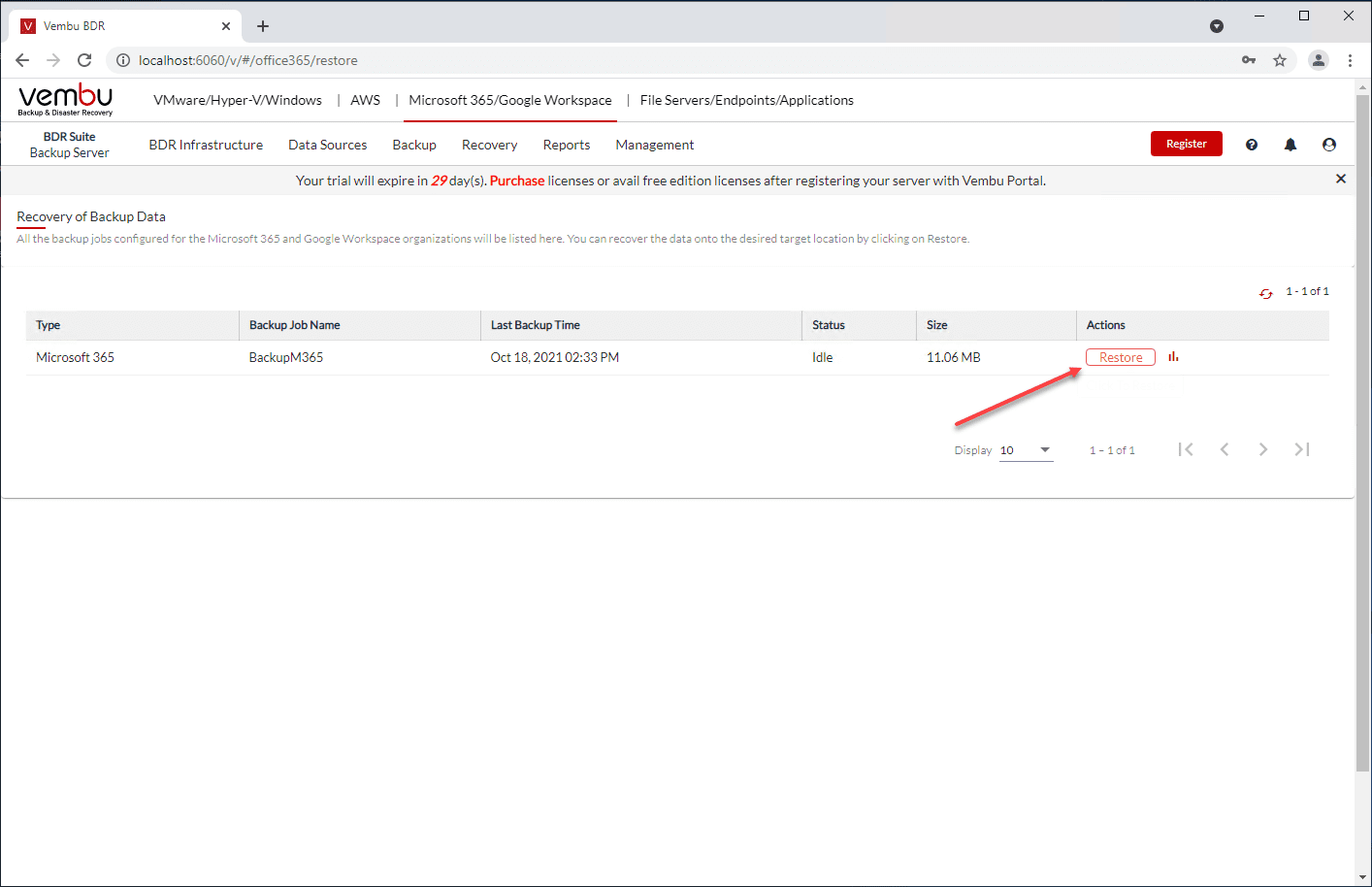Open the help question mark icon
Screen dimensions: 1372x887
[x=1252, y=145]
